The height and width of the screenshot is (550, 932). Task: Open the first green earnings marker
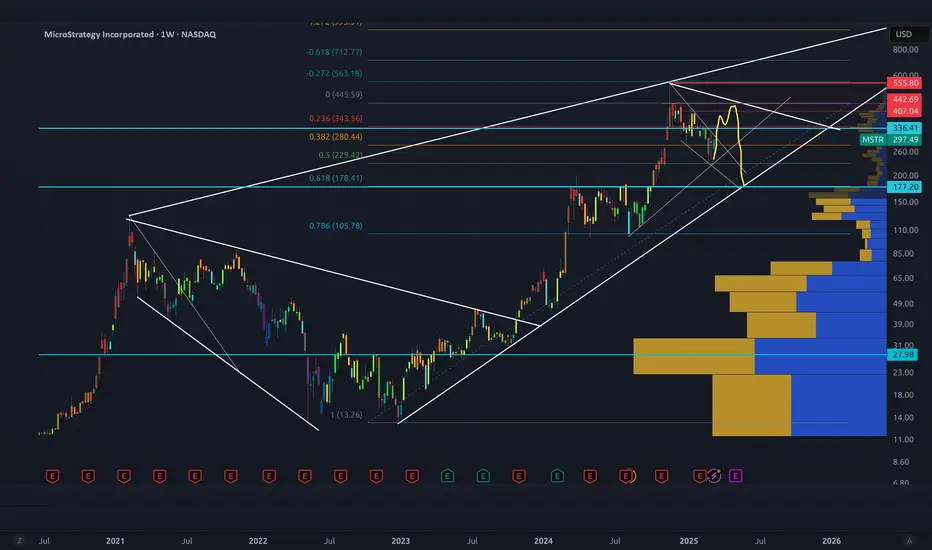pos(448,476)
